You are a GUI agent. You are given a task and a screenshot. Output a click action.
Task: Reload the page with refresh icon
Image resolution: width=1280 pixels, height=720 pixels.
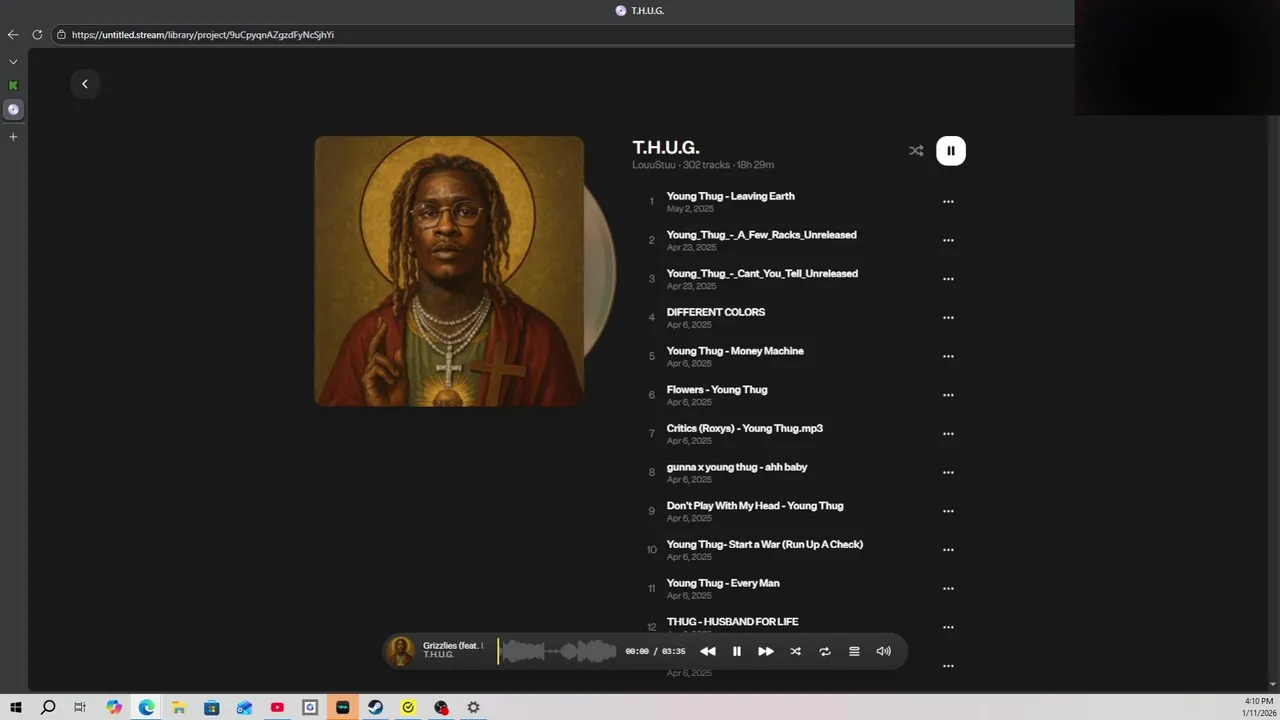[37, 34]
